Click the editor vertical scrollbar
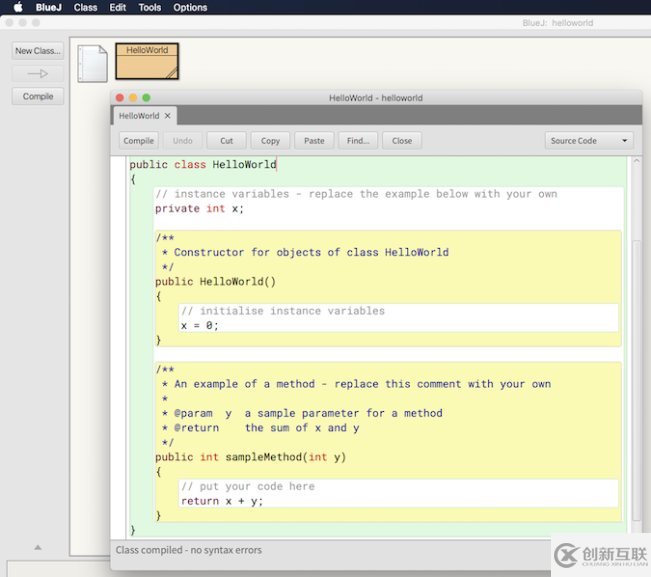 coord(636,380)
